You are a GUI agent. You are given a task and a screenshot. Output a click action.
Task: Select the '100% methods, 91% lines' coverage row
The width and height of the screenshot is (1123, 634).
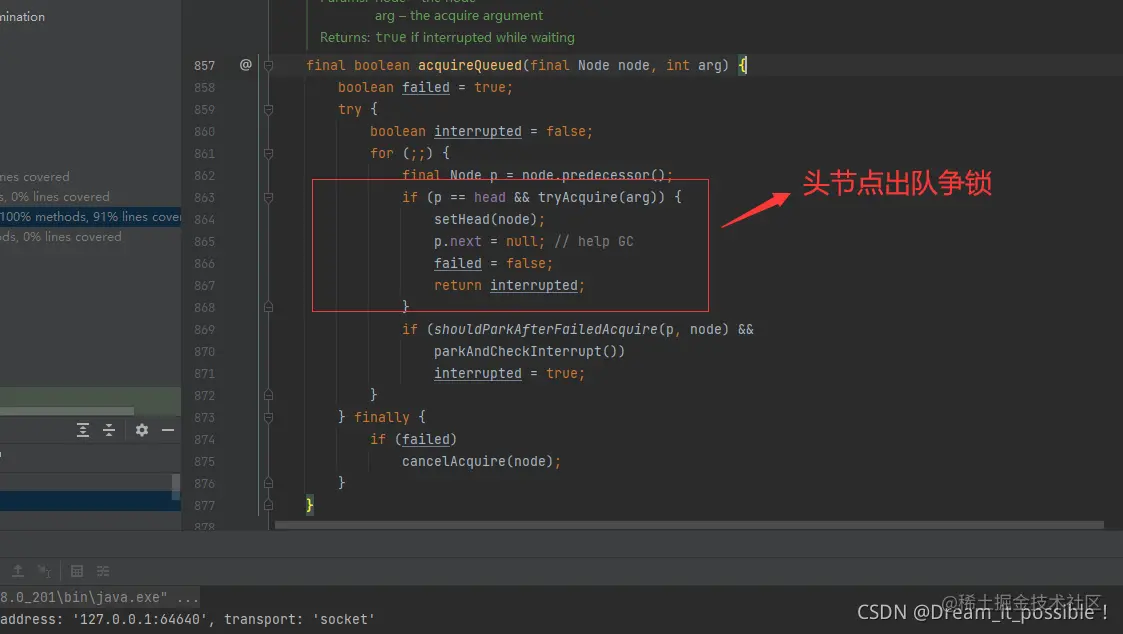point(90,216)
